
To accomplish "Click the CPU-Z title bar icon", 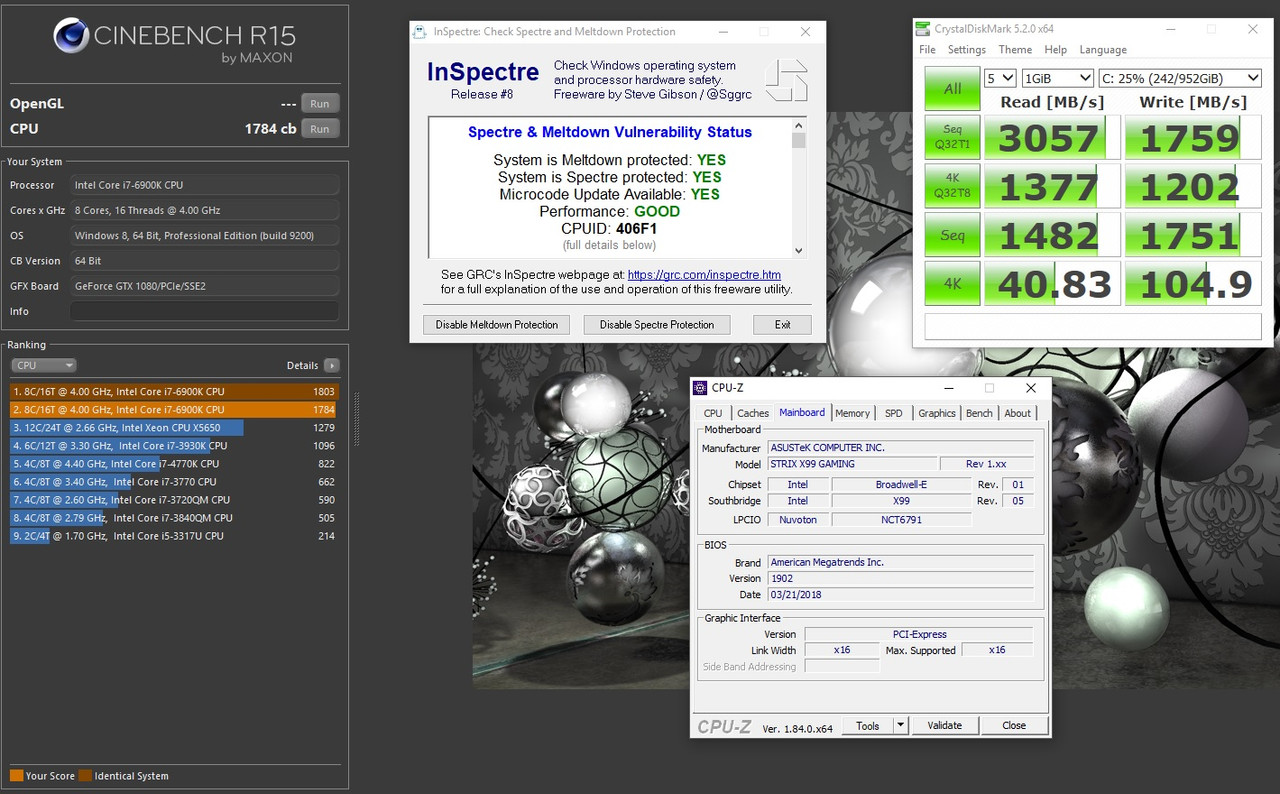I will click(x=700, y=388).
